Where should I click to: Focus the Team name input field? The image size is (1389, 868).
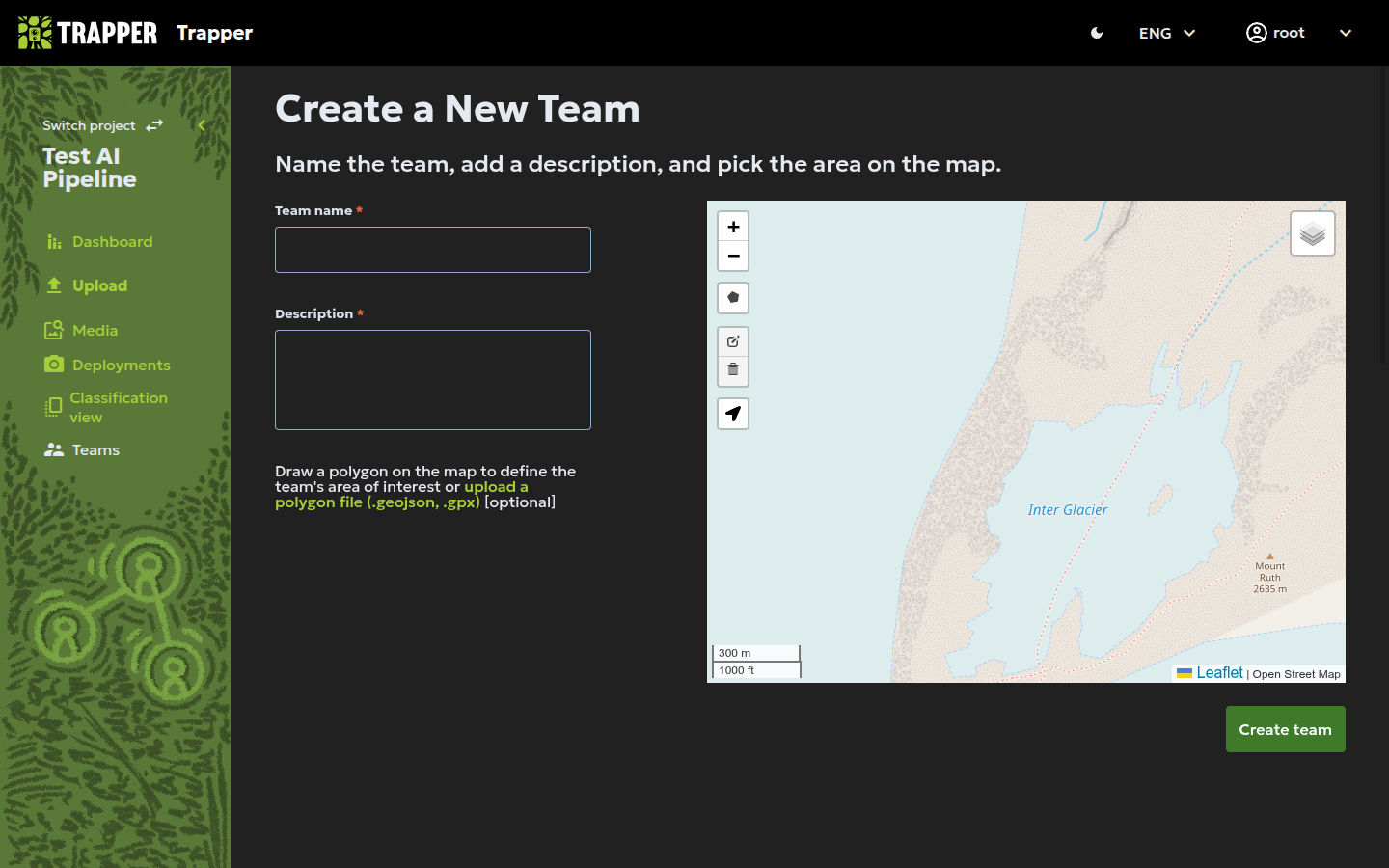(433, 250)
